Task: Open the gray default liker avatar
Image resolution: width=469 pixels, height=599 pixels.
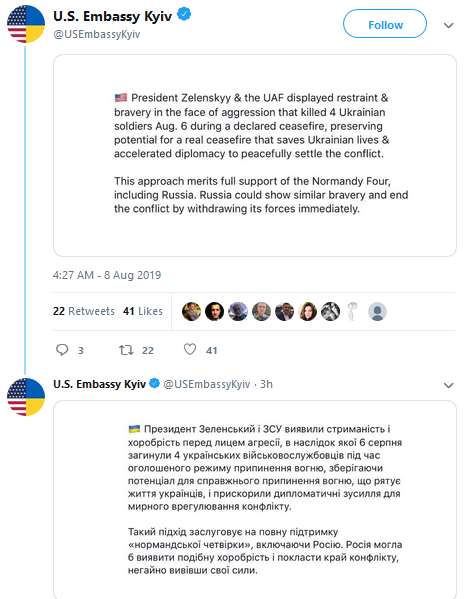Action: [377, 311]
